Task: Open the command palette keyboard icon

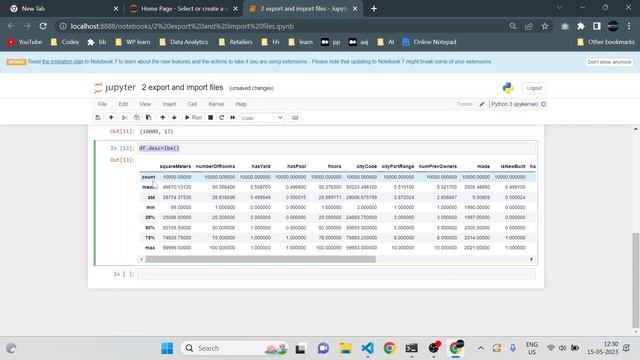Action: coord(295,118)
